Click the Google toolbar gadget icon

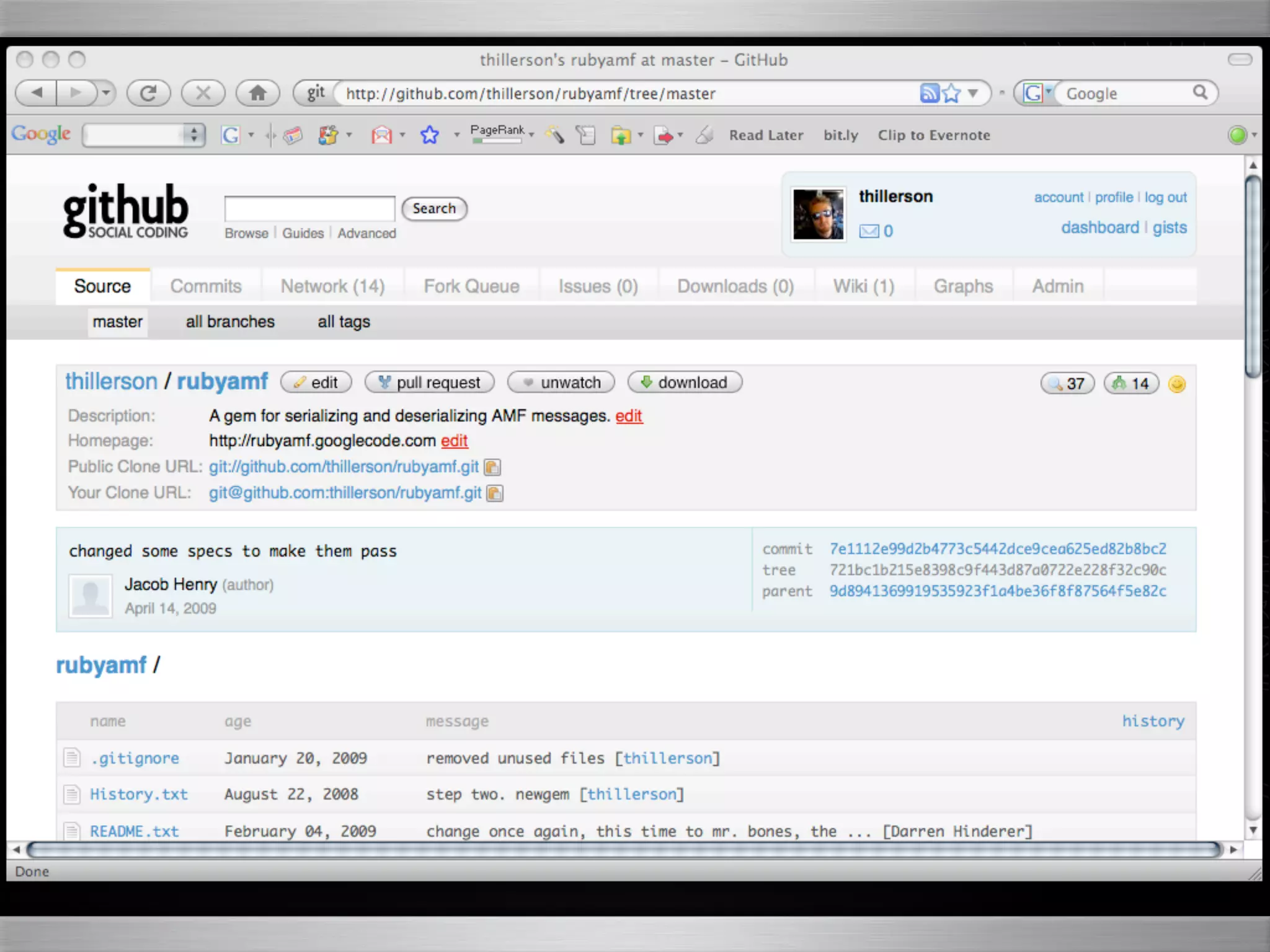(329, 134)
